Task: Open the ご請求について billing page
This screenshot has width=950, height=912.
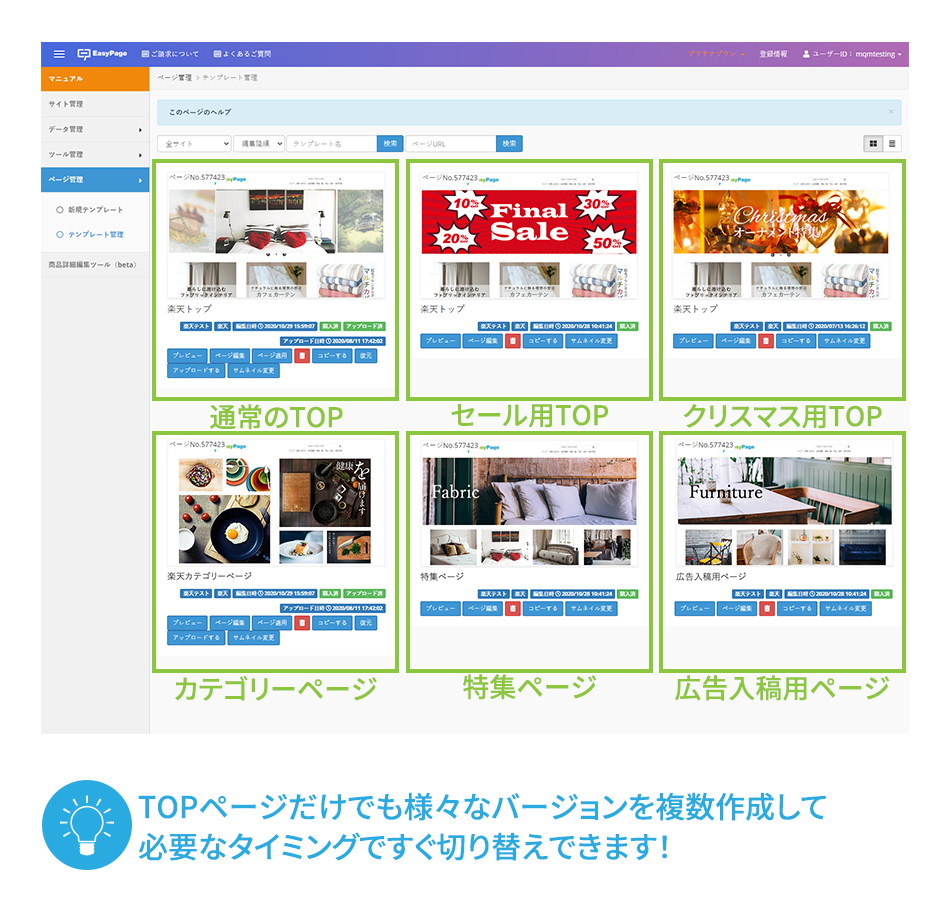Action: coord(170,54)
